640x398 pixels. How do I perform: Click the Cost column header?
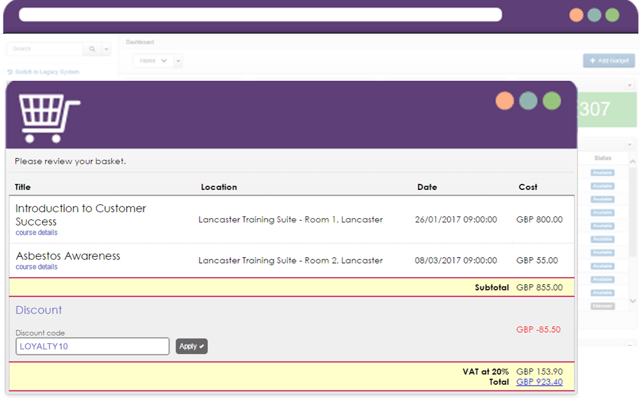click(528, 187)
